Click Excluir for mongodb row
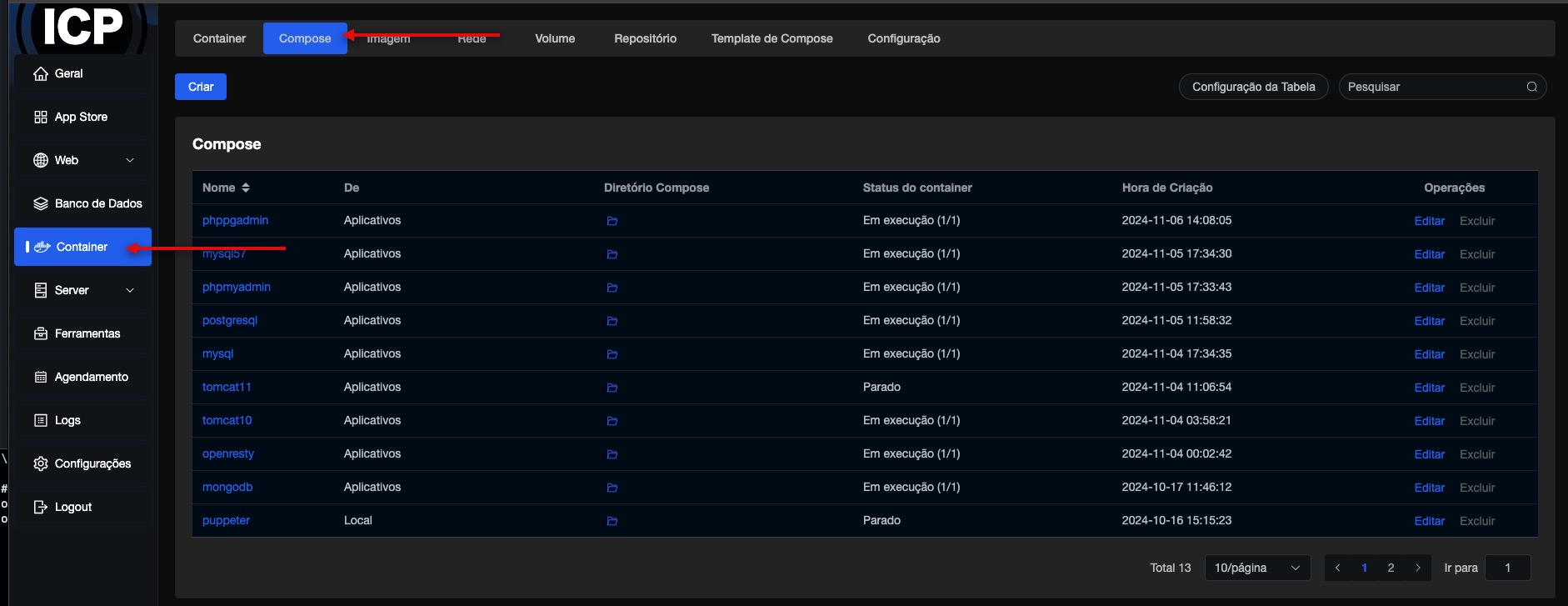The image size is (1568, 606). point(1477,488)
